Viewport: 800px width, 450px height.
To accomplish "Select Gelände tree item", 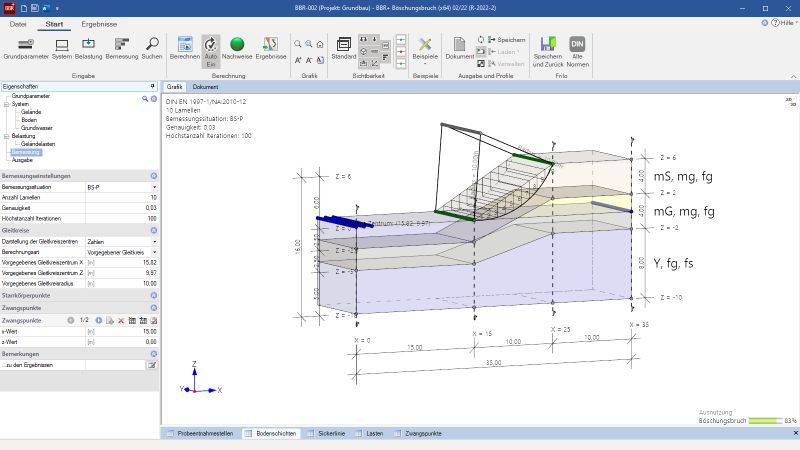I will [x=31, y=112].
